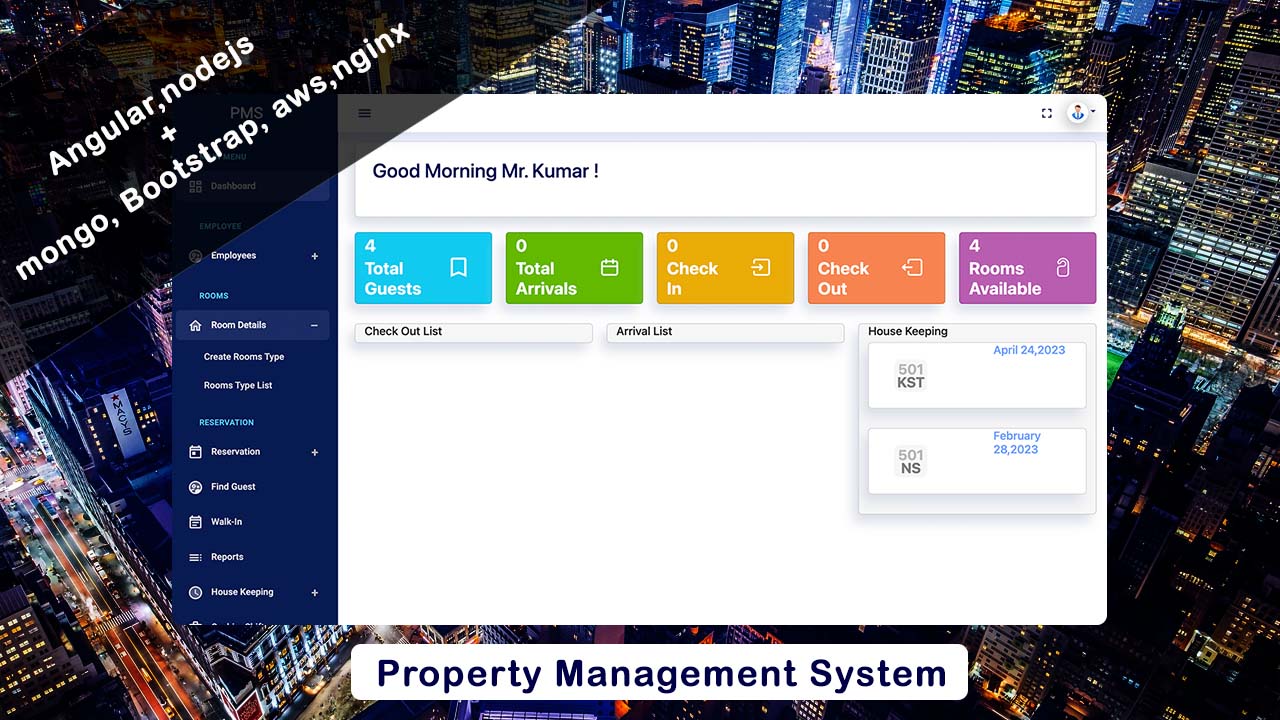Open the Total Arrivals card
The width and height of the screenshot is (1280, 720).
574,268
